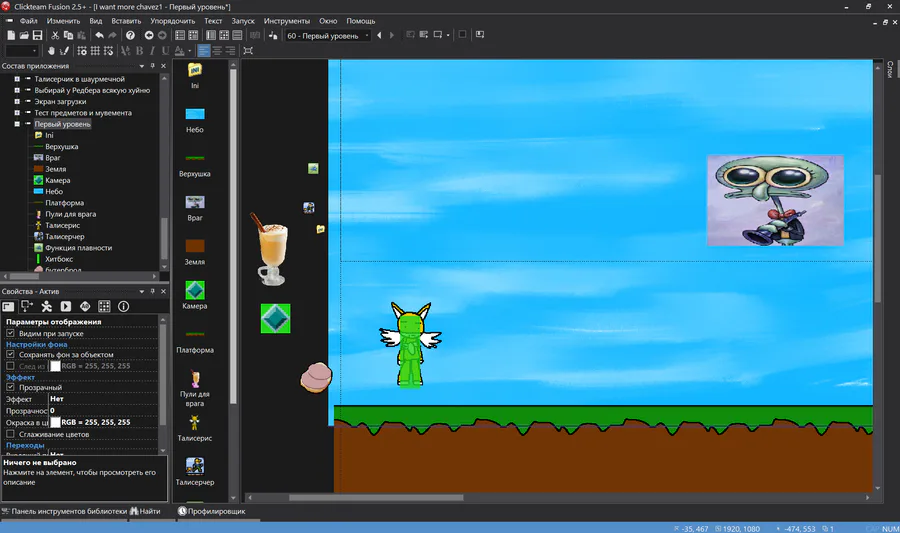Open the Runtime options properties tab
The image size is (900, 533).
pyautogui.click(x=66, y=306)
